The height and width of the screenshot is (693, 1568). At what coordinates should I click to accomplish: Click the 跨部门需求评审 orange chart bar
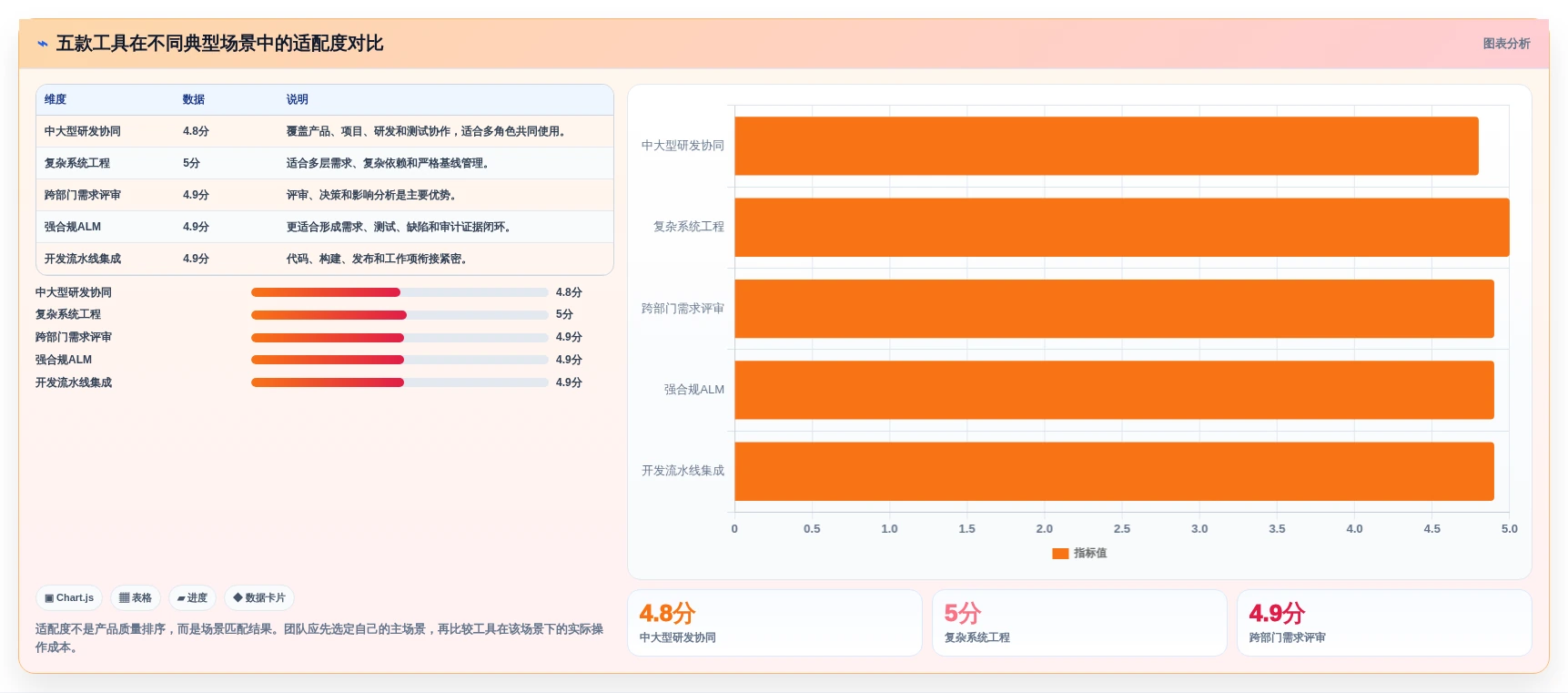coord(1115,309)
